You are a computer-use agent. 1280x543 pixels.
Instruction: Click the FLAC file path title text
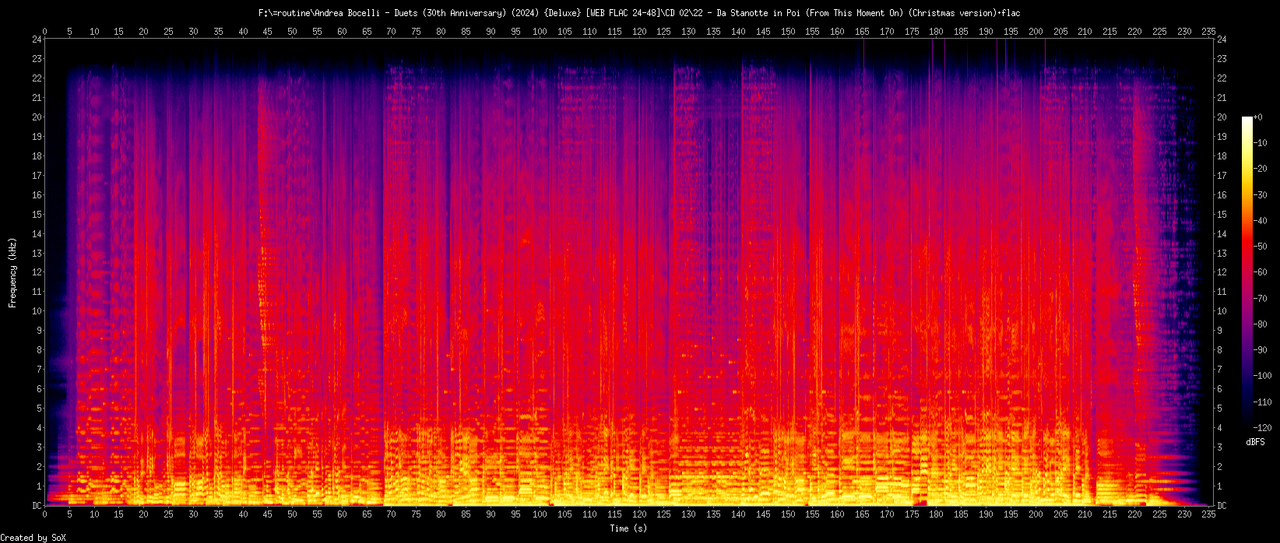click(640, 12)
